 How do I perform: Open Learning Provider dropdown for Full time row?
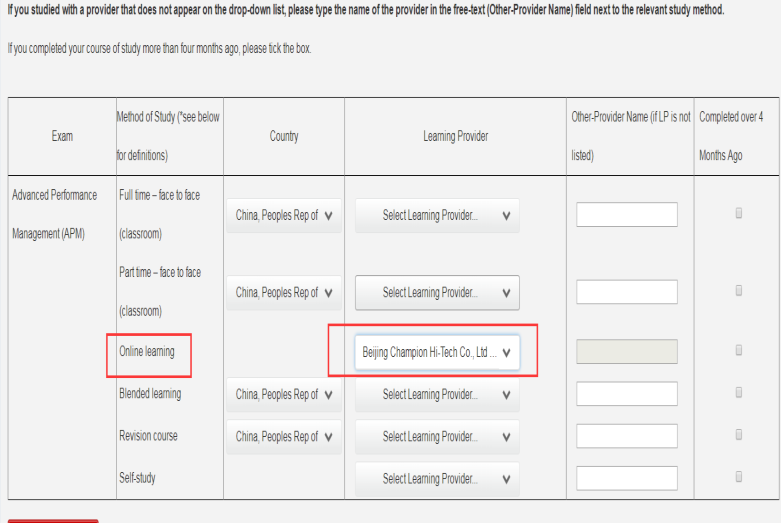click(437, 216)
